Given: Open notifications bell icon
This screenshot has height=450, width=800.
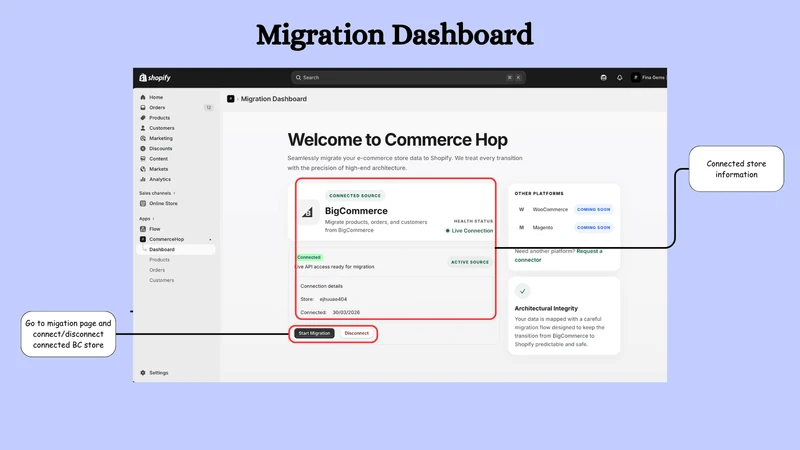Looking at the screenshot, I should coord(619,78).
